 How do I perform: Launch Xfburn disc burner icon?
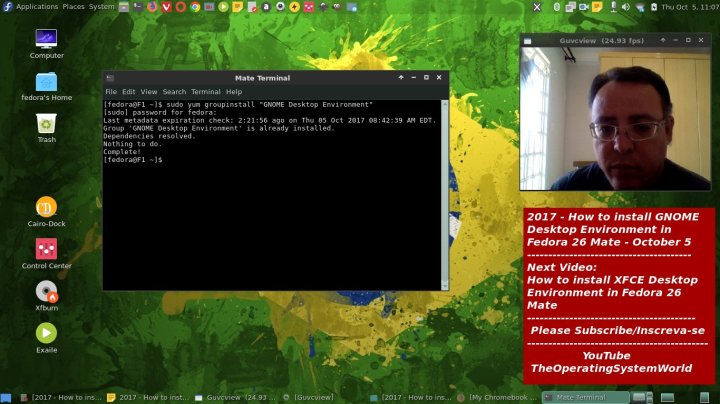point(46,292)
